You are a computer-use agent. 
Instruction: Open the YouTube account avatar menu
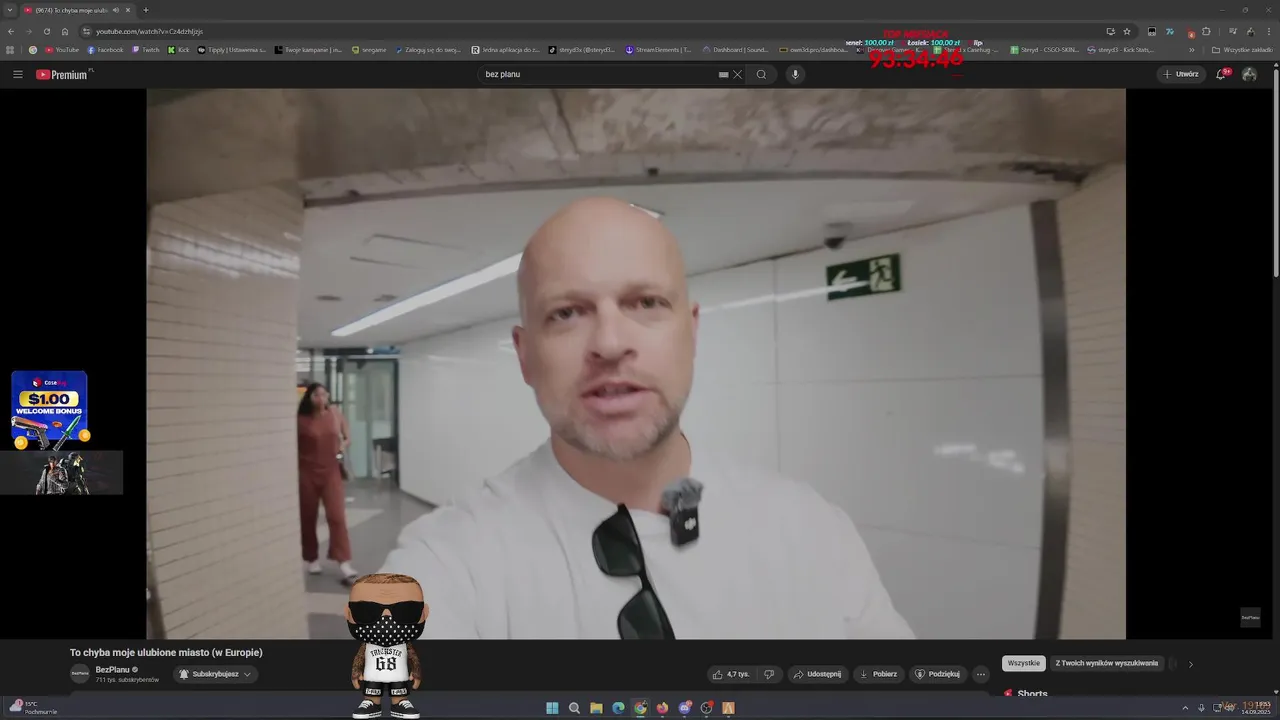(x=1250, y=74)
